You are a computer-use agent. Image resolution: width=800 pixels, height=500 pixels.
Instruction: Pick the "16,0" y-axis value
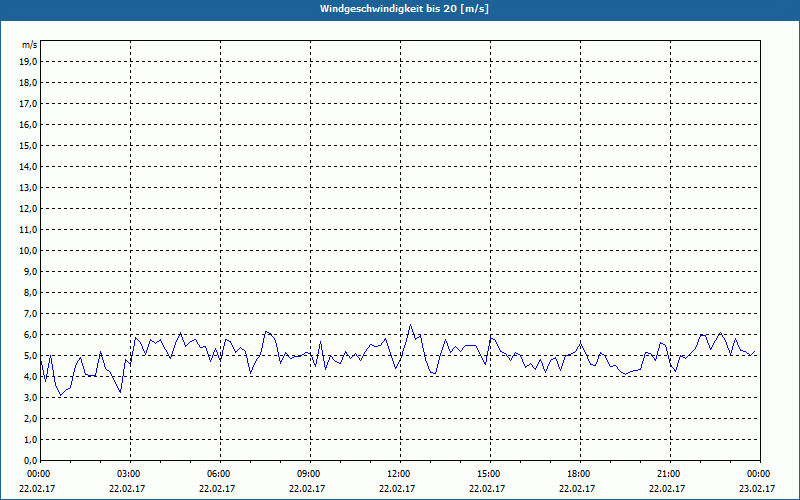[x=28, y=124]
